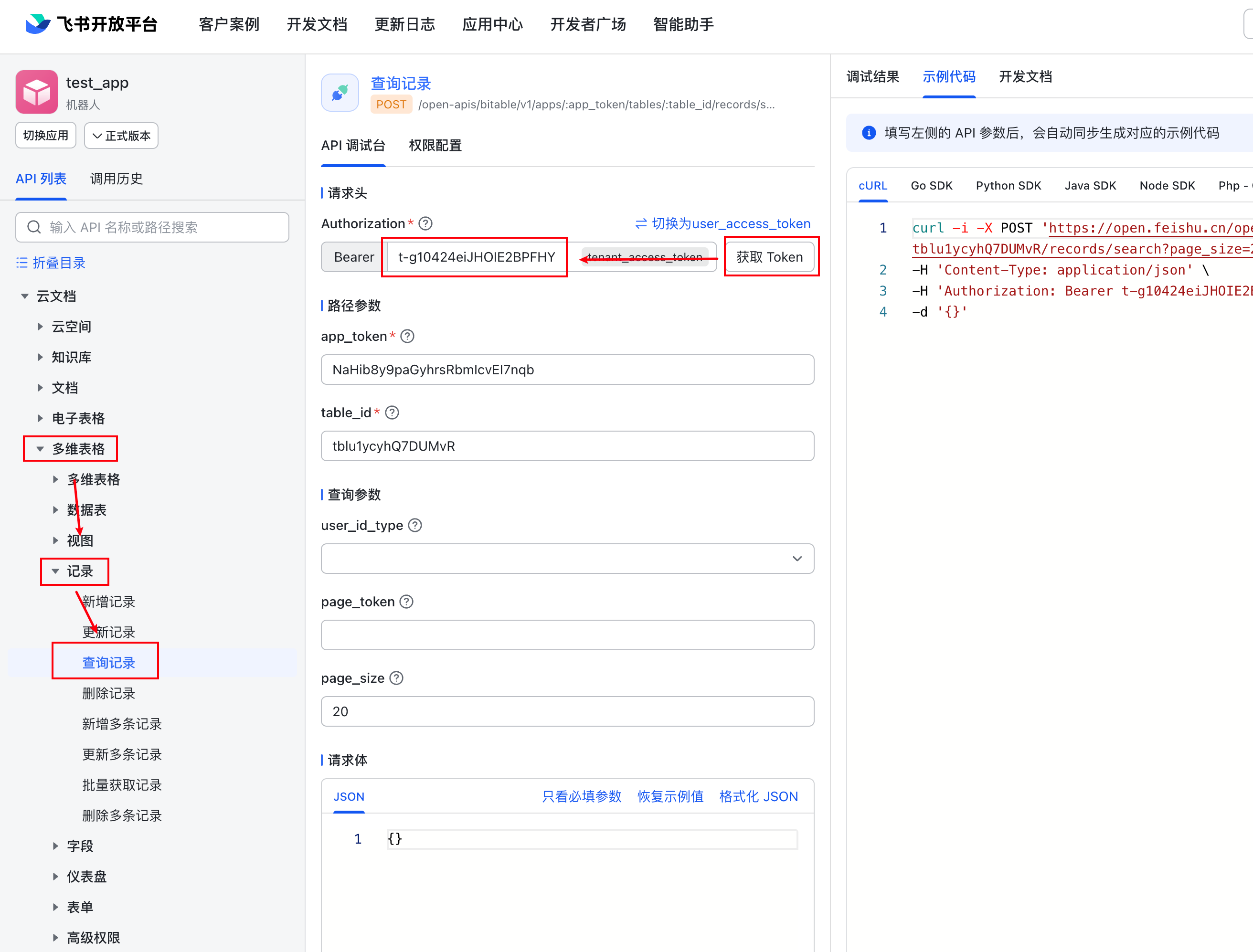Open the 权限配置 tab

point(435,146)
